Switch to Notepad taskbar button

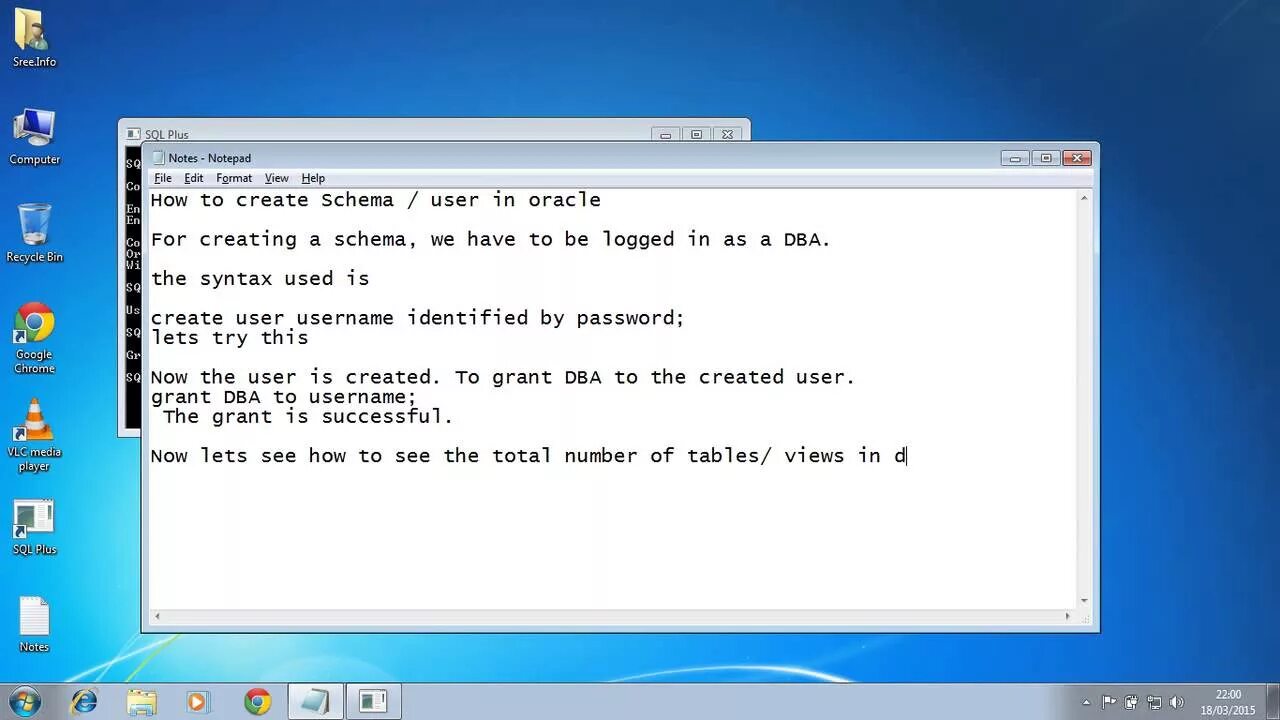(x=315, y=702)
